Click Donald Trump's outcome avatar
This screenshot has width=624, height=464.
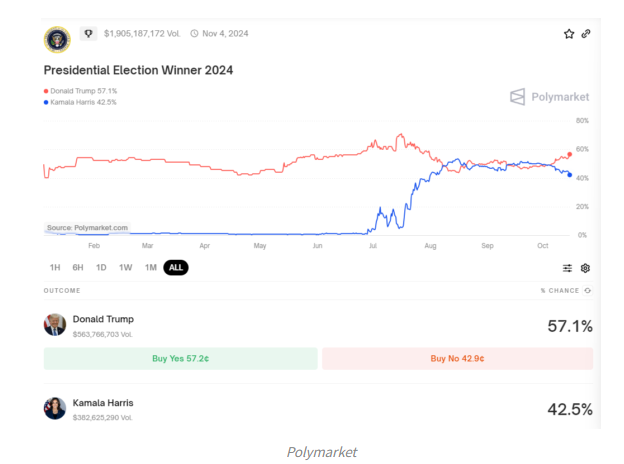coord(55,324)
